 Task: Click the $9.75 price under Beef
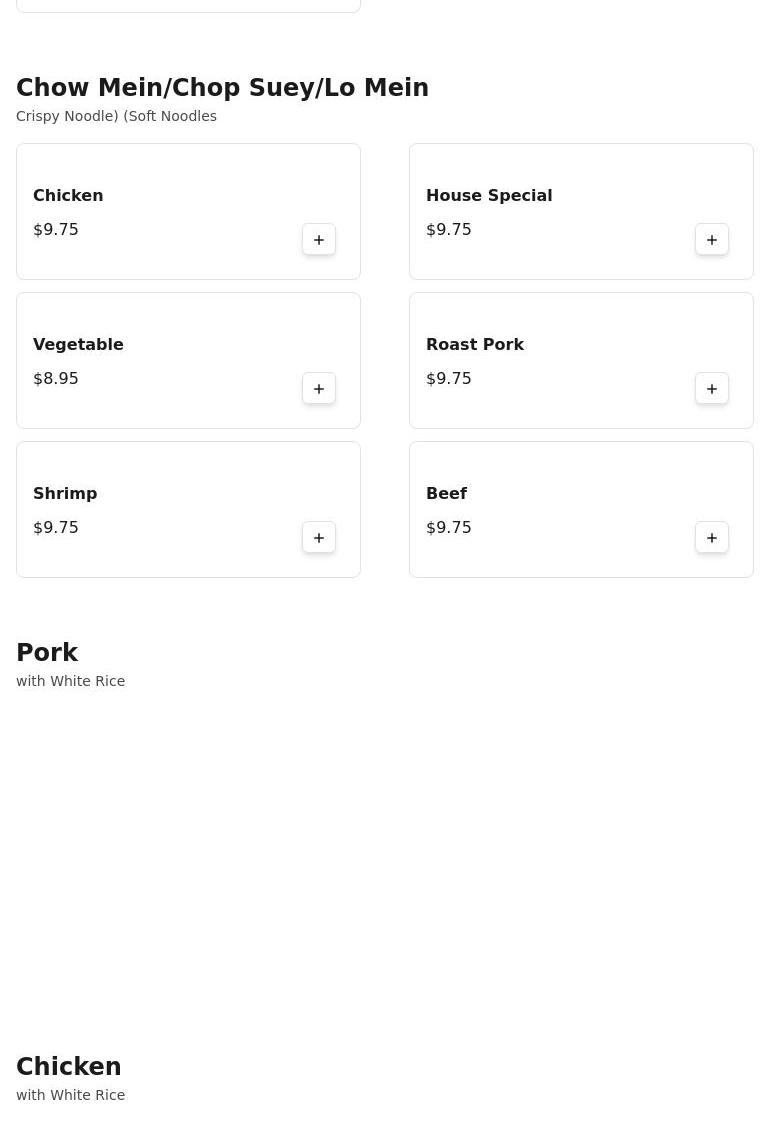[449, 528]
